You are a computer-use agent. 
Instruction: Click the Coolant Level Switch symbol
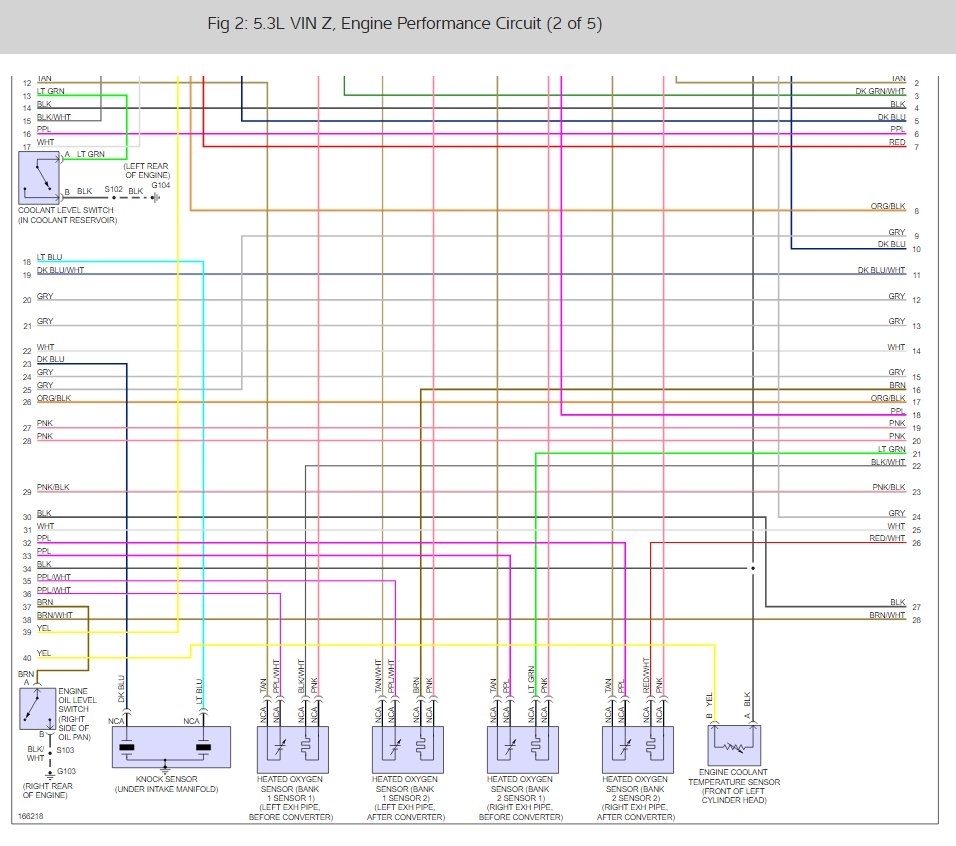[x=39, y=177]
